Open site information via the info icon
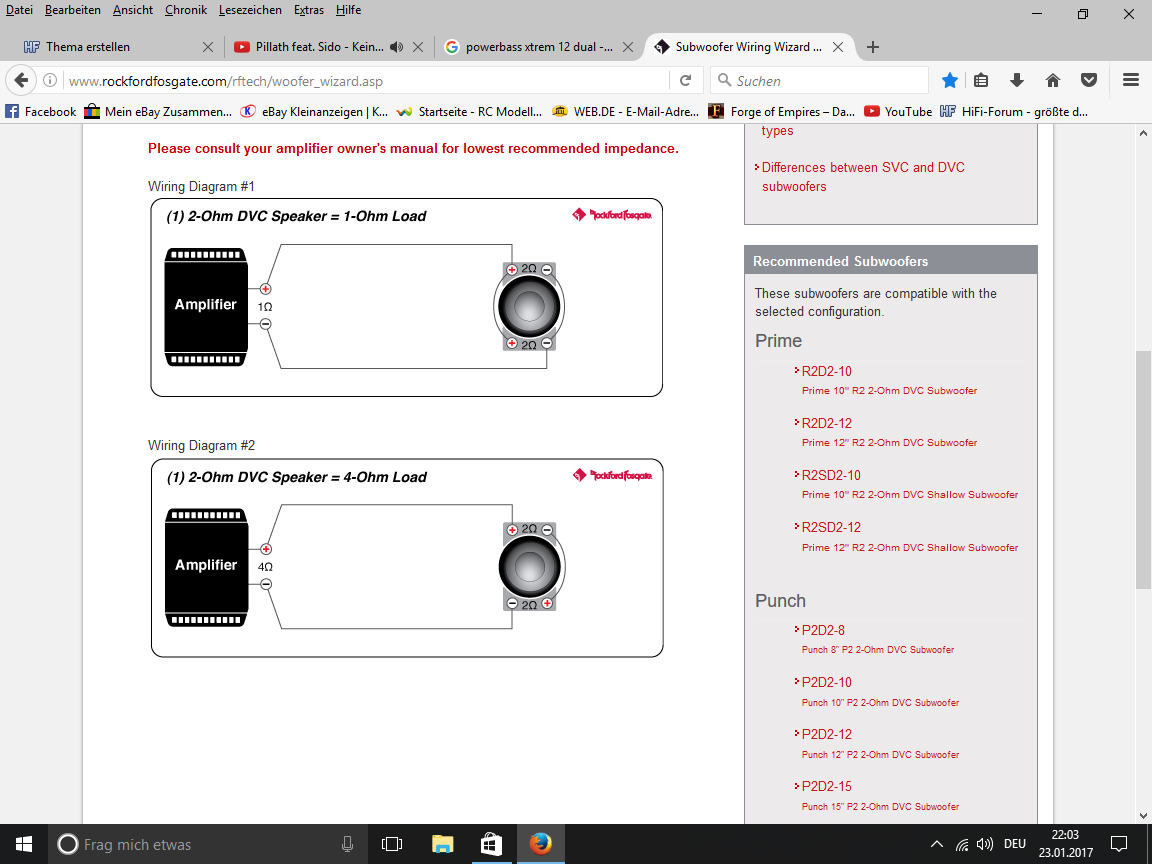 [49, 80]
